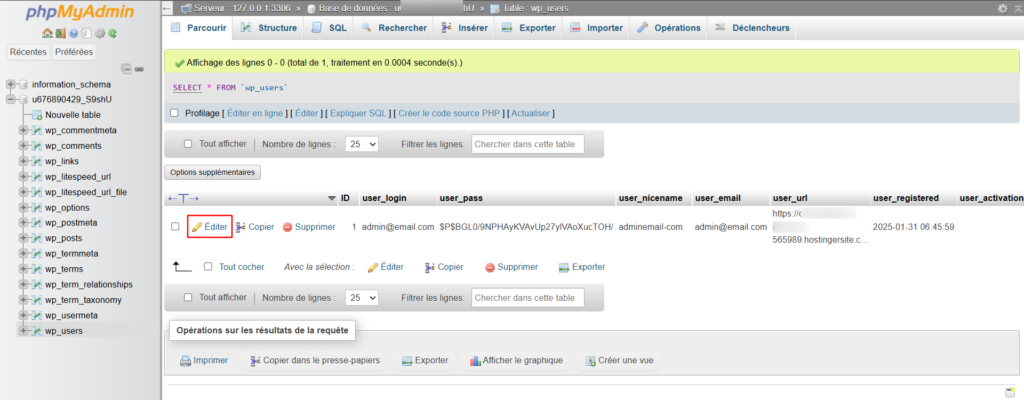Expand wp_usermeta table node
The height and width of the screenshot is (400, 1024).
pos(24,316)
